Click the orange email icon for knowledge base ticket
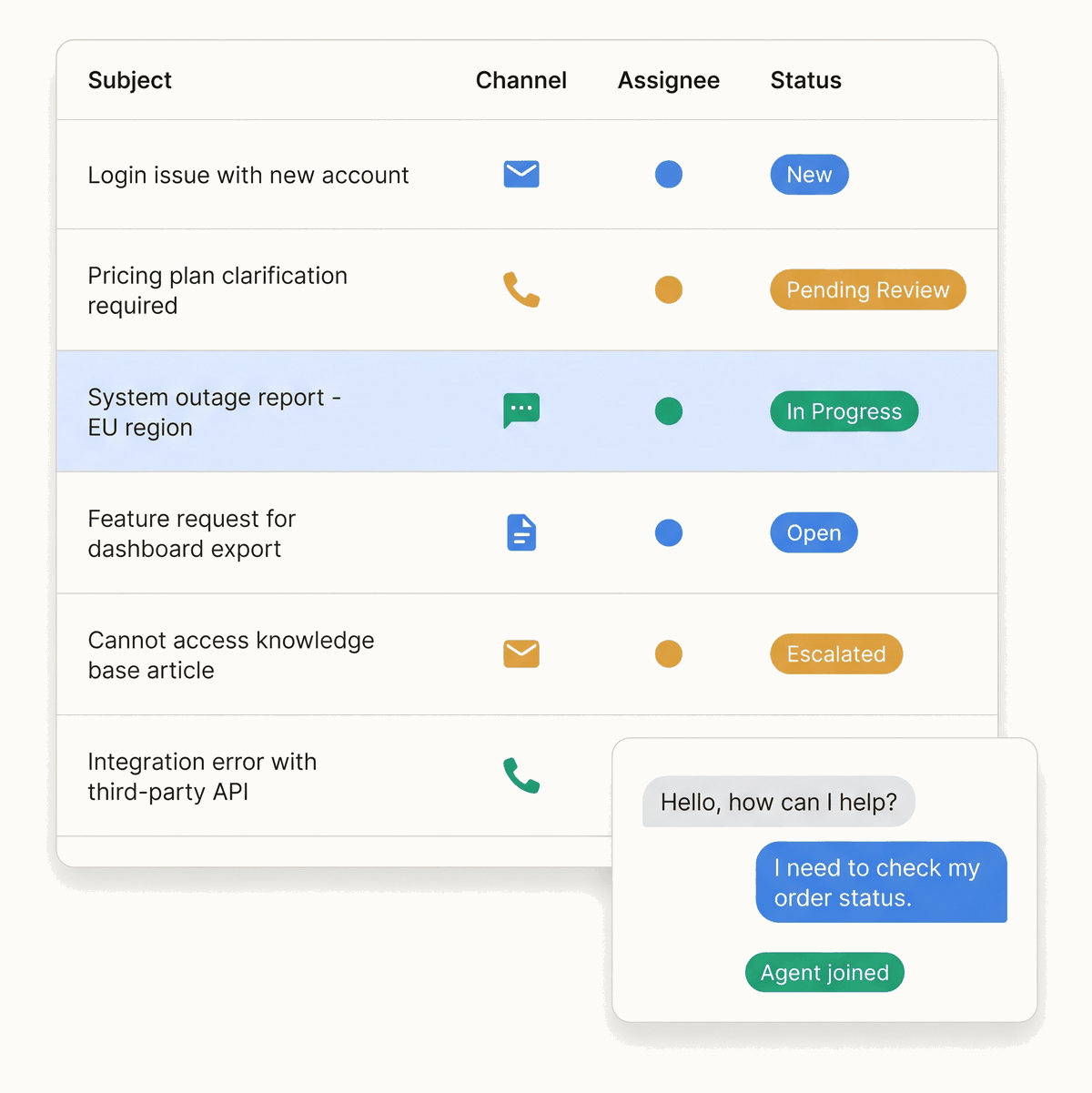 (x=521, y=653)
